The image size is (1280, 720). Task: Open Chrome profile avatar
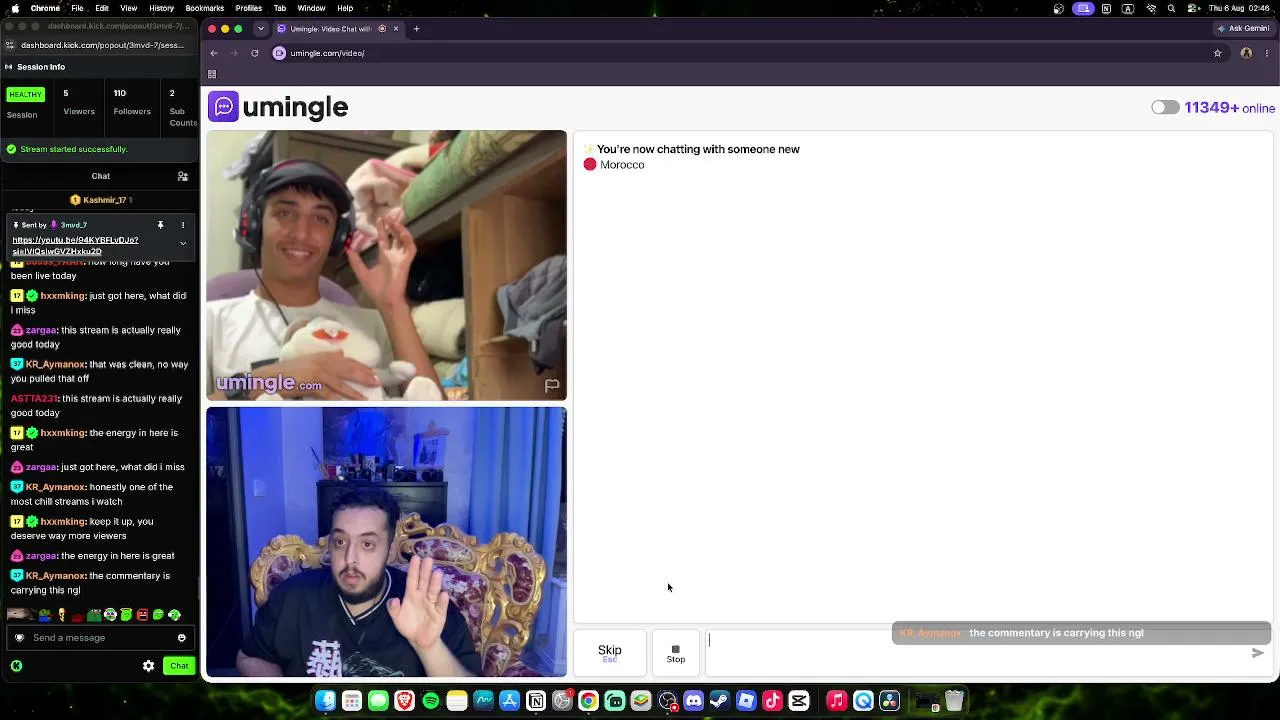[1246, 53]
